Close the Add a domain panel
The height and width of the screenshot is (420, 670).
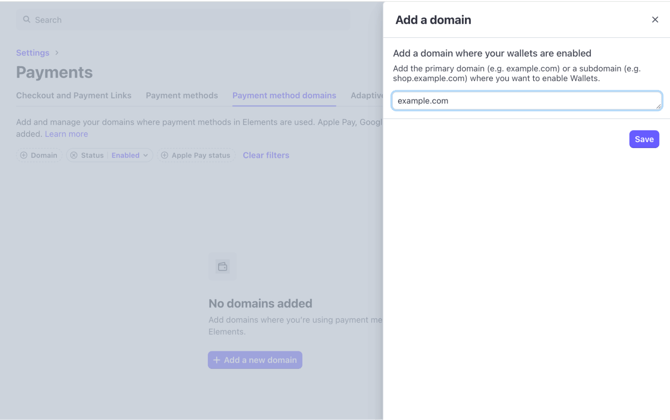point(655,20)
